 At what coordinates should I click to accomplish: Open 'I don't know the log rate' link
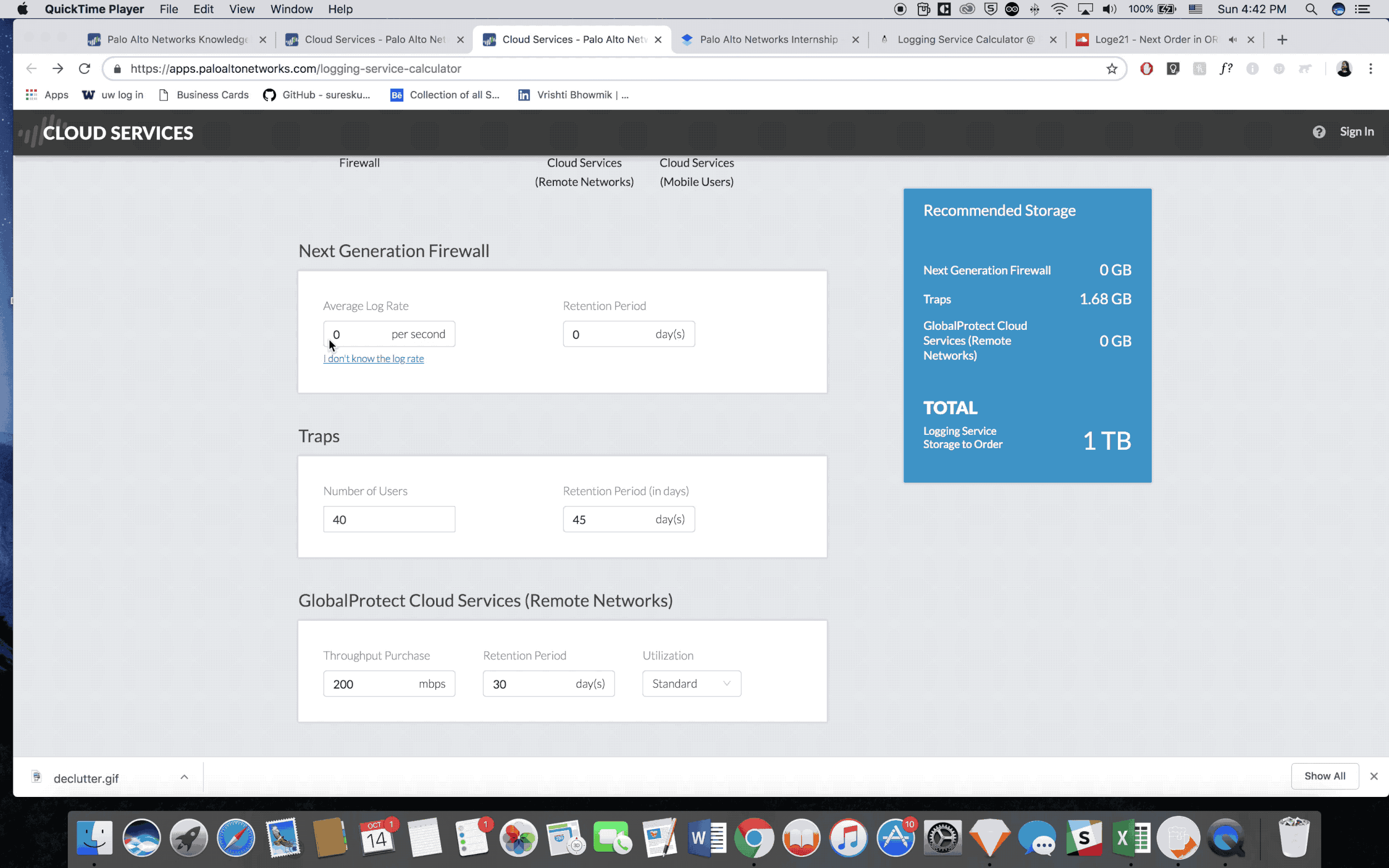coord(373,358)
